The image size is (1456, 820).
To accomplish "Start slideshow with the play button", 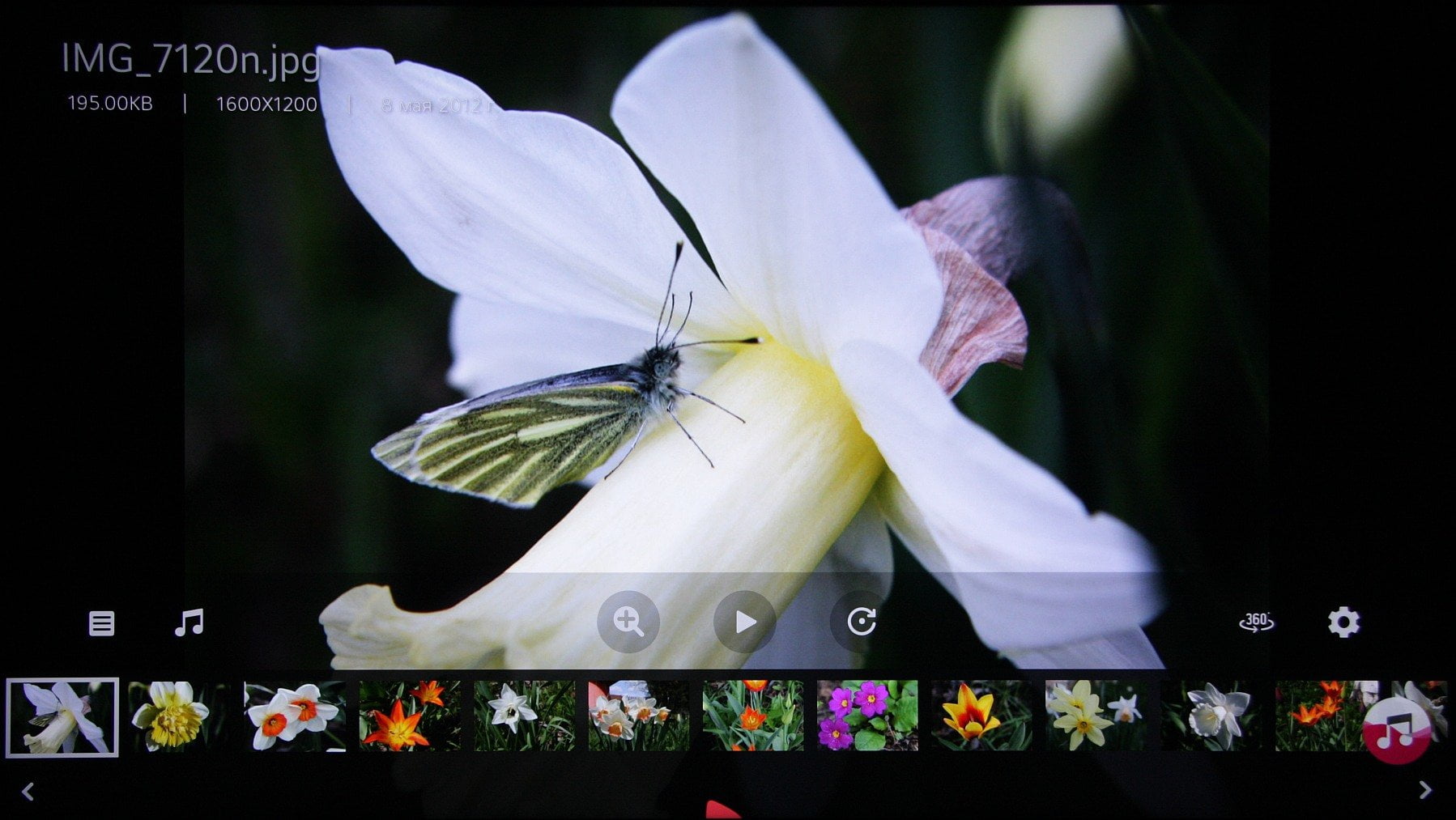I will pos(745,622).
